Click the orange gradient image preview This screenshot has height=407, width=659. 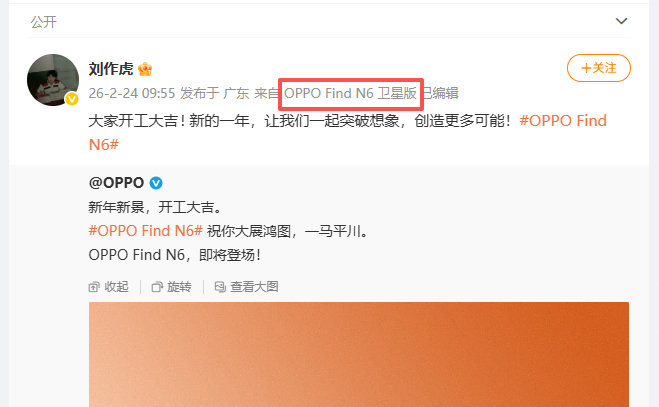358,354
